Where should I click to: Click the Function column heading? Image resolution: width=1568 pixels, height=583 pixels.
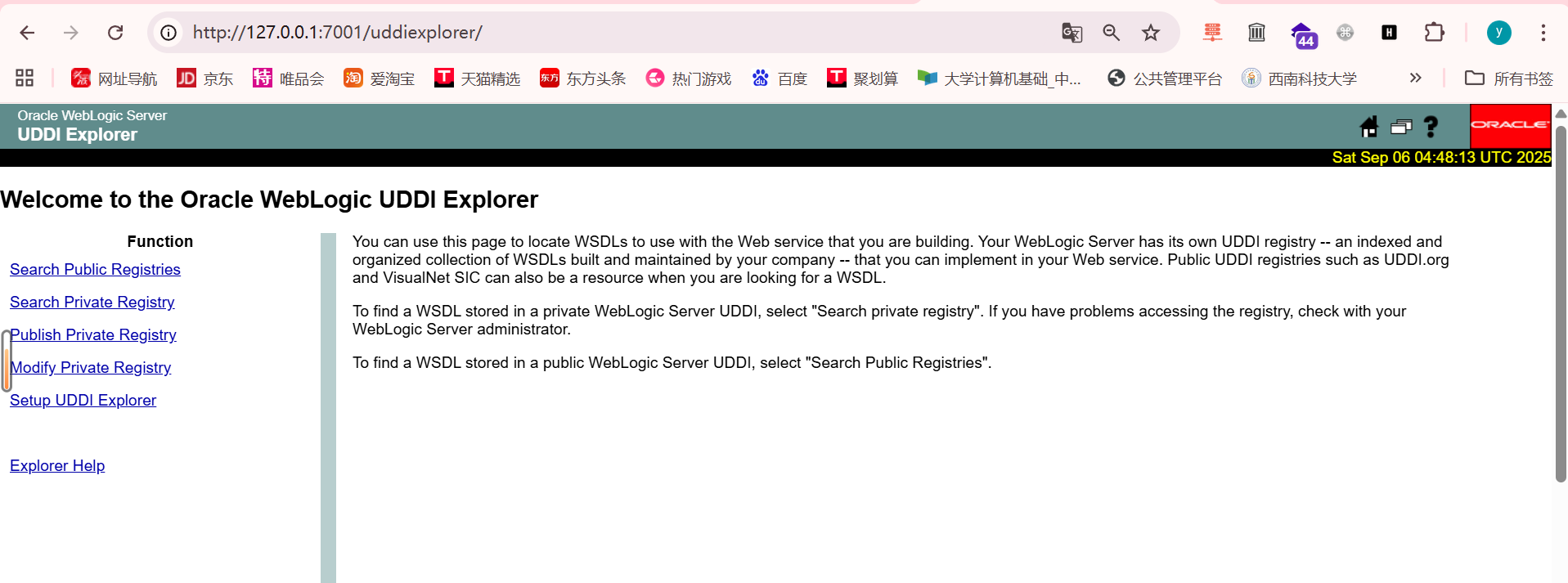pos(160,241)
